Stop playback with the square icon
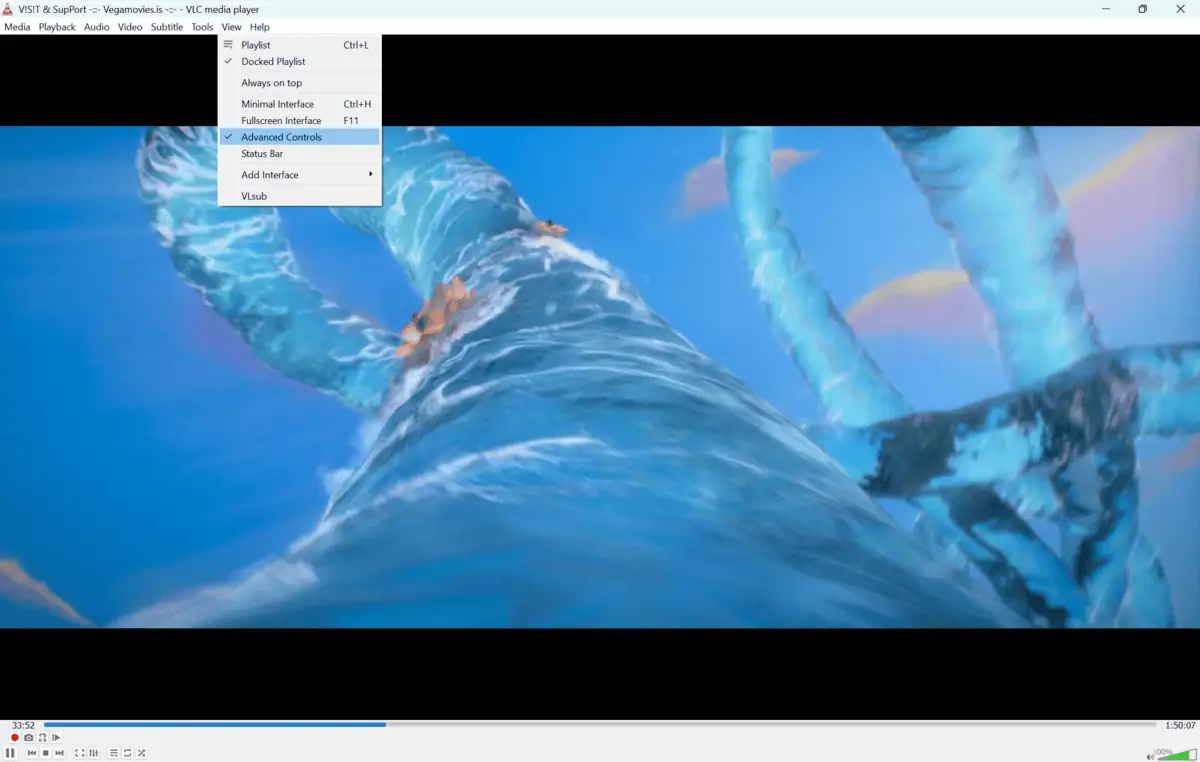 coord(45,753)
